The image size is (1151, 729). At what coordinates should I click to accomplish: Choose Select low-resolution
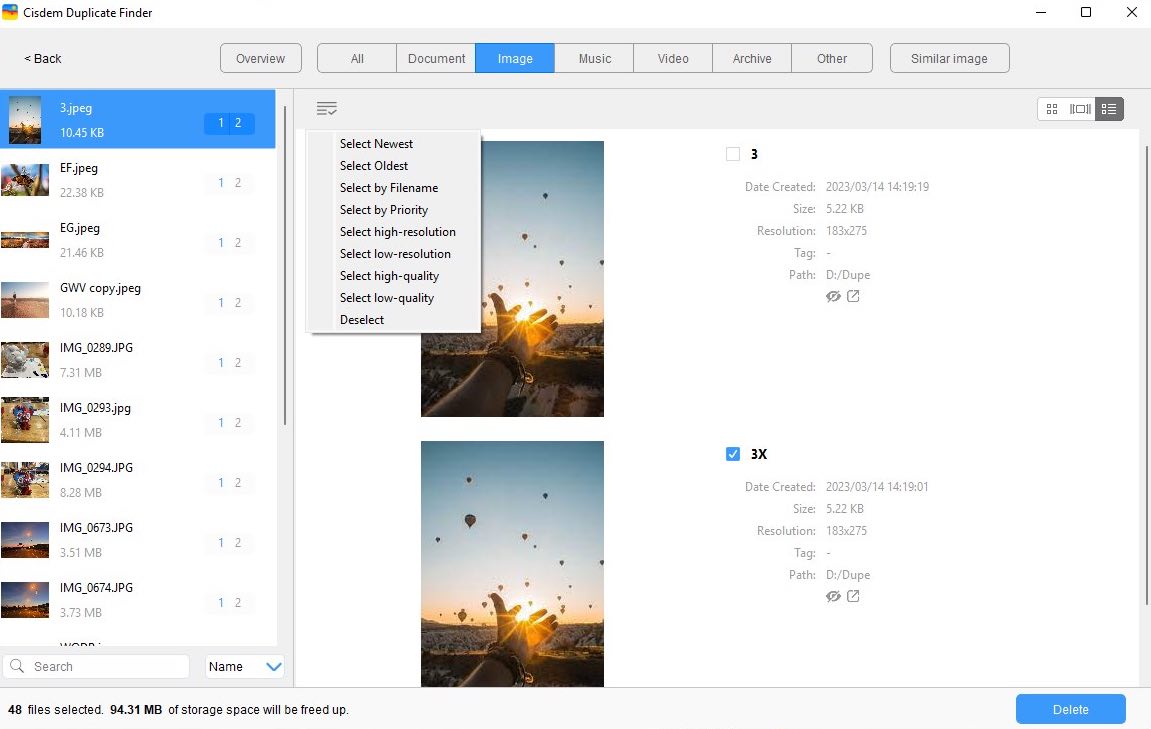395,254
